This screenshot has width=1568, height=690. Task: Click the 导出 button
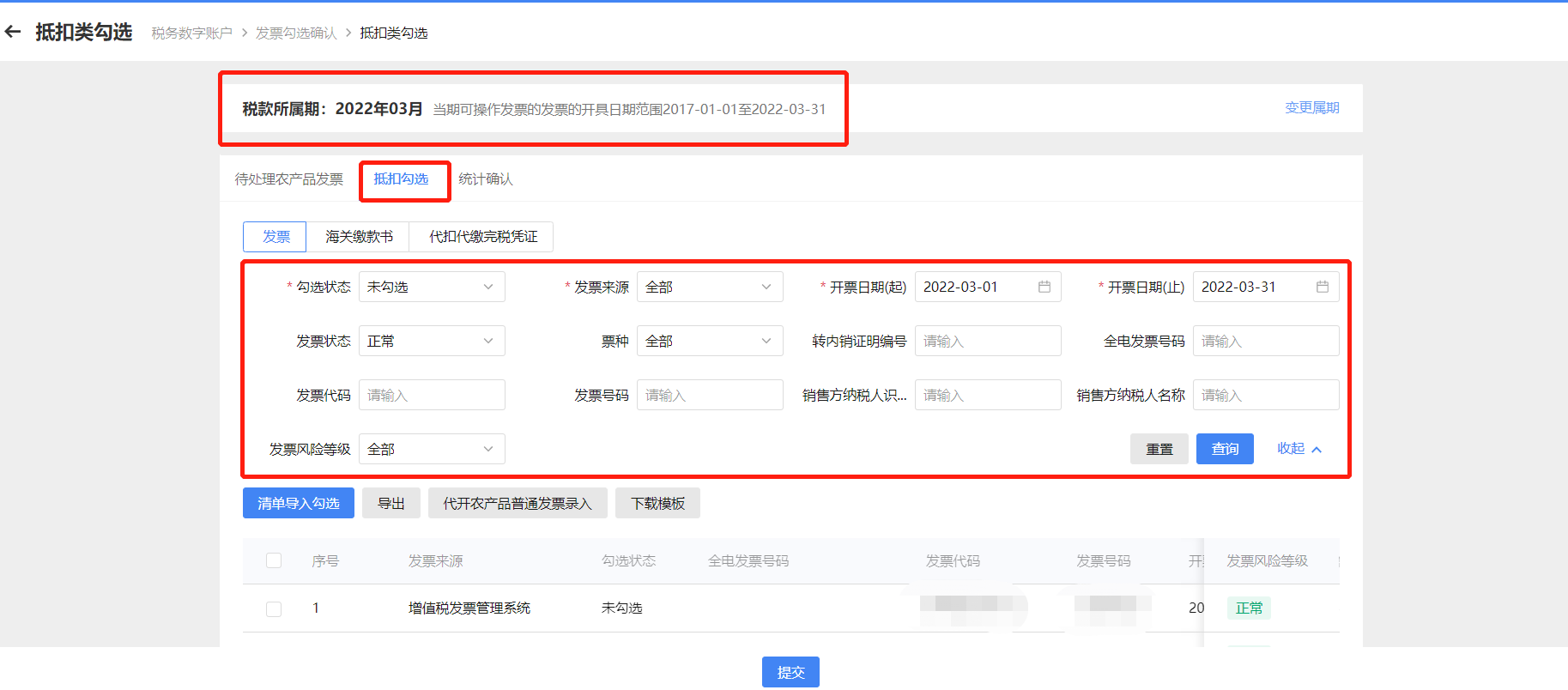(391, 503)
